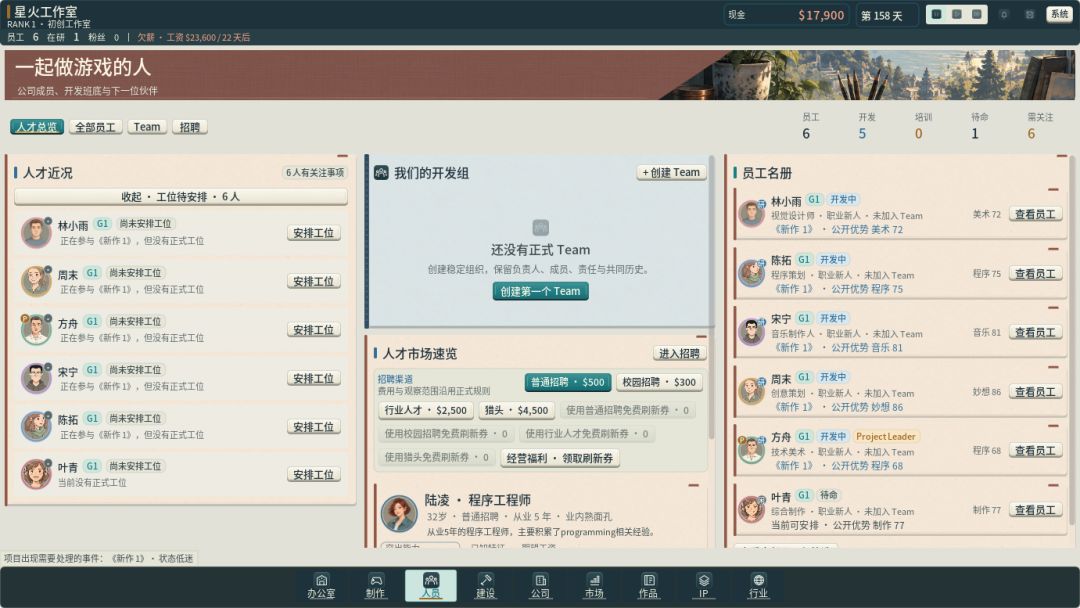Switch to the 全部员工 tab

95,127
